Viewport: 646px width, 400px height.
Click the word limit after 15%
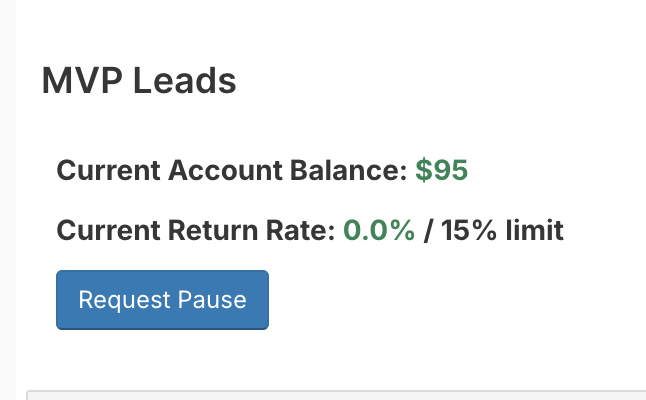(x=535, y=232)
